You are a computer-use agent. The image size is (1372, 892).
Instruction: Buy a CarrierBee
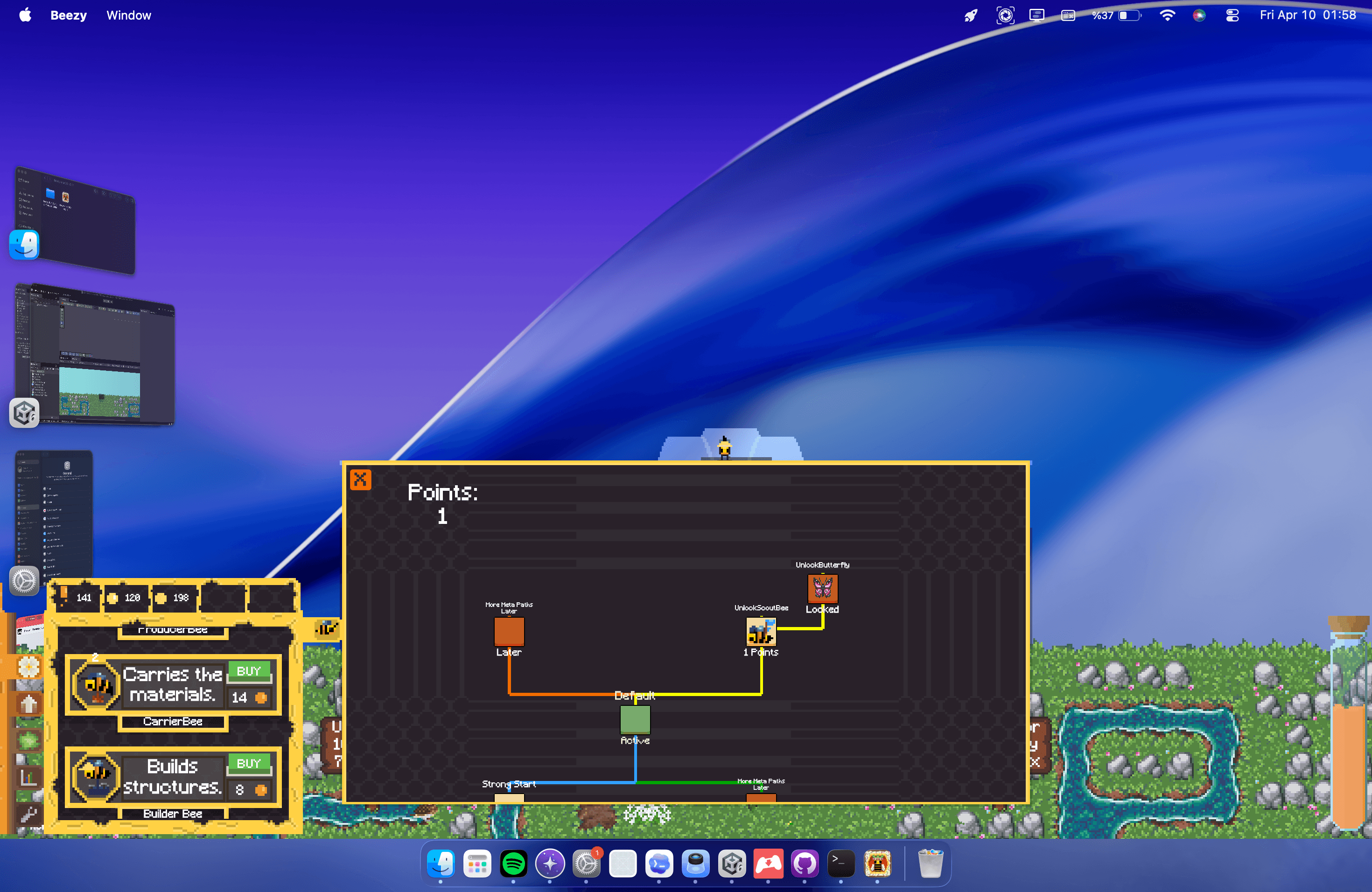coord(248,671)
